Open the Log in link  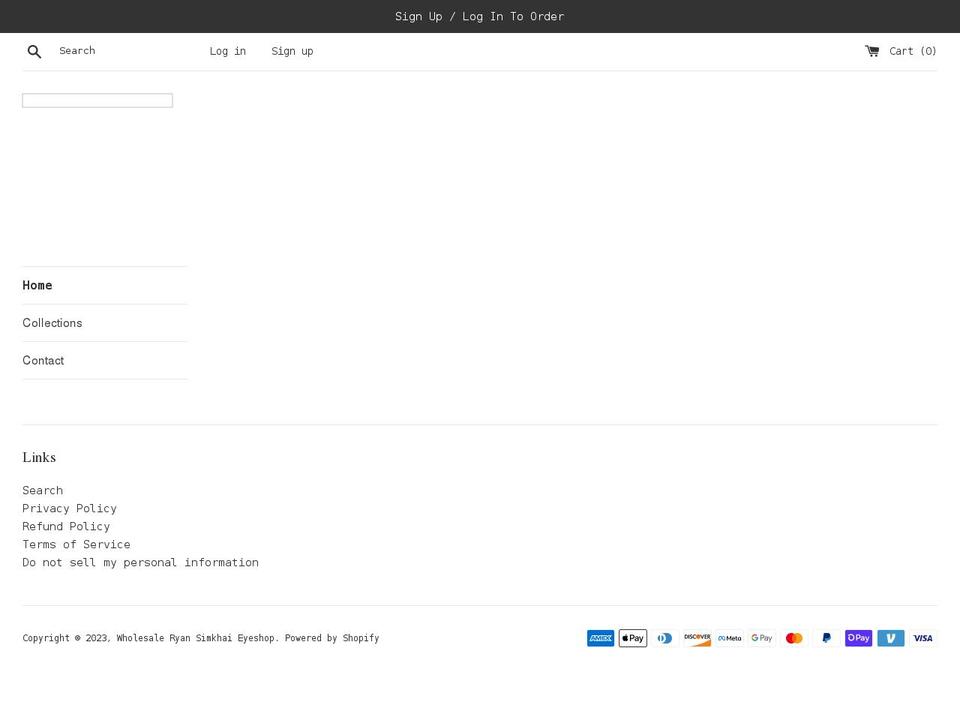coord(227,51)
